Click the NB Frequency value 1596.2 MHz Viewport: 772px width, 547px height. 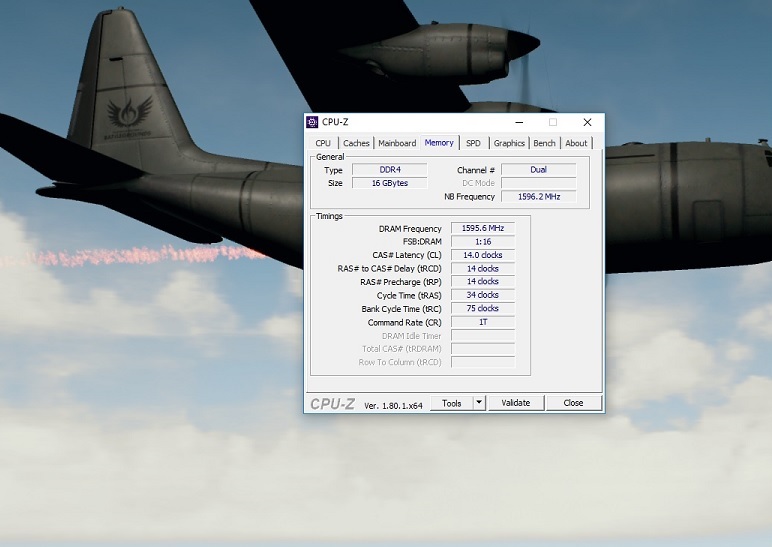[x=539, y=196]
